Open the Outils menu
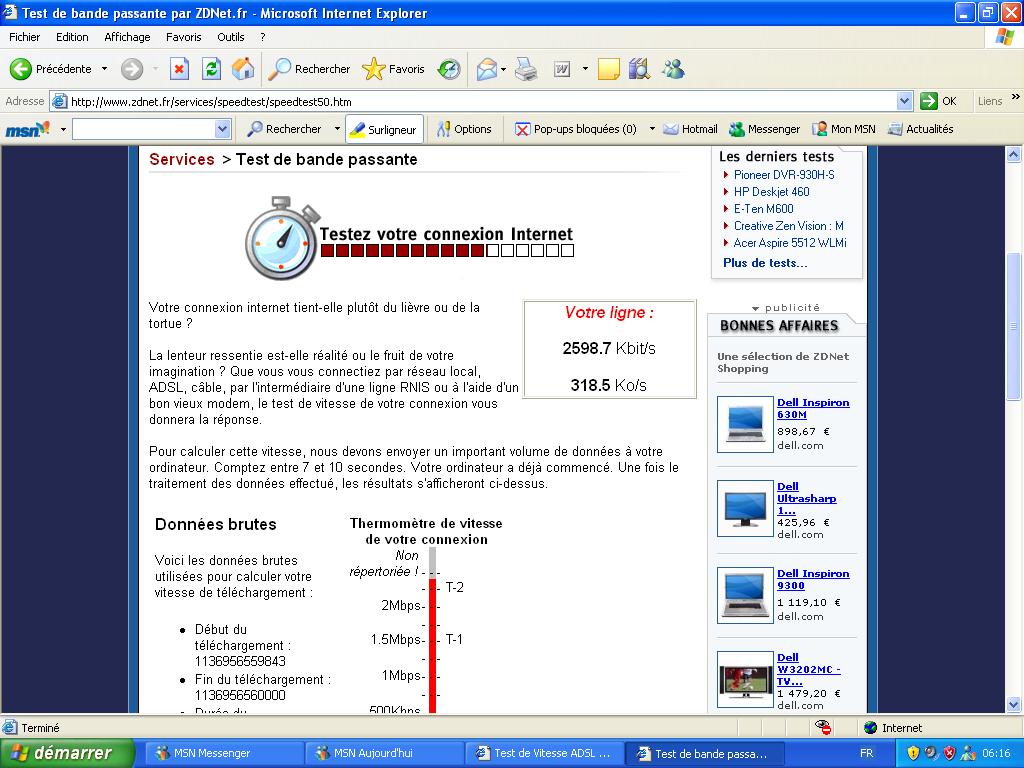1024x768 pixels. 230,37
